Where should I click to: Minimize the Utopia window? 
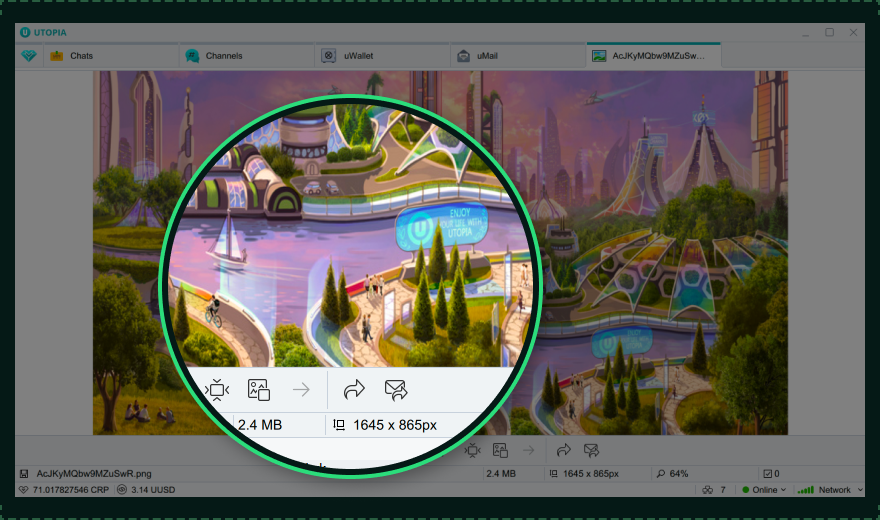click(805, 33)
